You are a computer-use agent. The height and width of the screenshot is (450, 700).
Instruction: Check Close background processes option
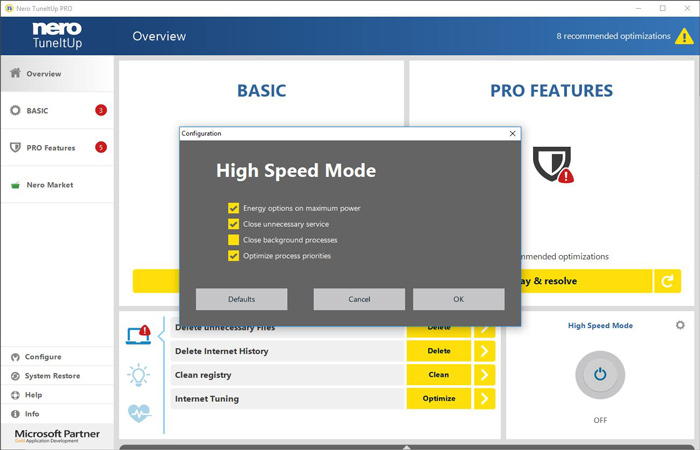click(x=233, y=240)
